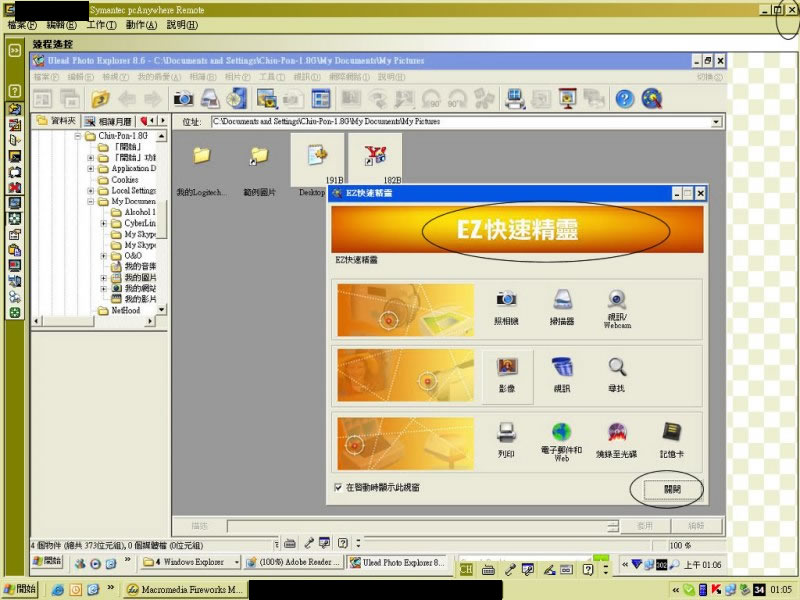The image size is (800, 600).
Task: Expand the 我的網站 folder node
Action: click(x=104, y=289)
